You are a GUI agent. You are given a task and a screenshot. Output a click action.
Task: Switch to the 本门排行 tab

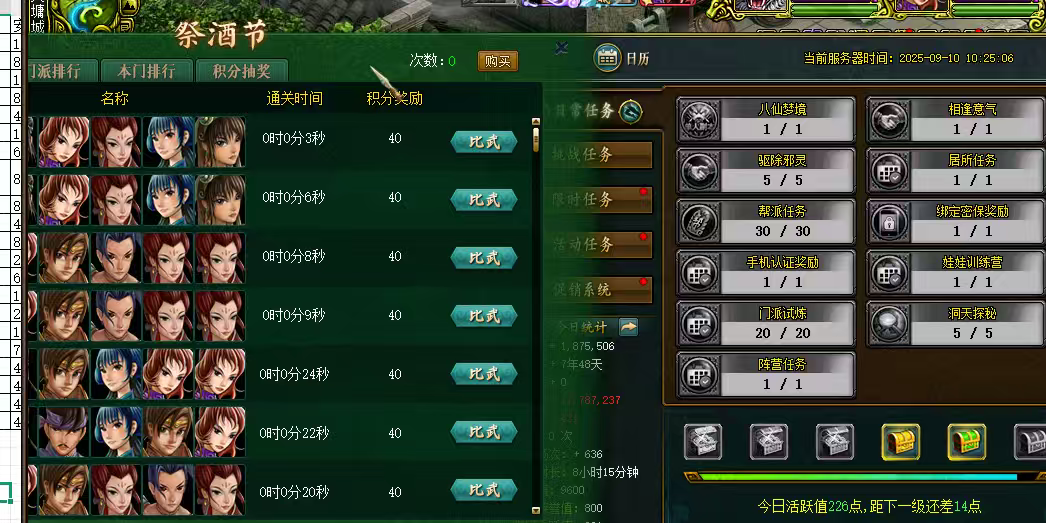(x=146, y=71)
